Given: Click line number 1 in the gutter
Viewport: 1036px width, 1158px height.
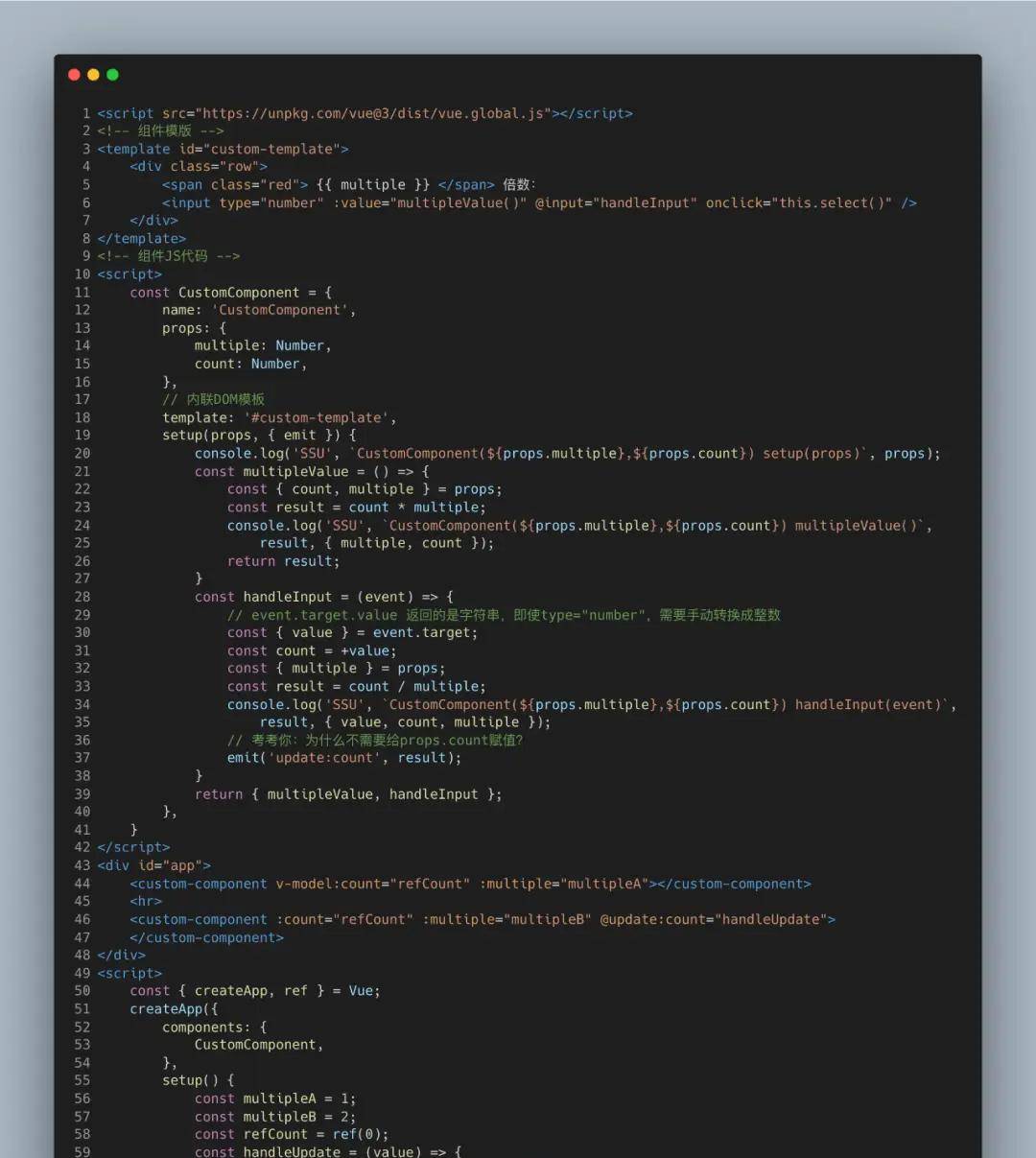Looking at the screenshot, I should [x=86, y=113].
